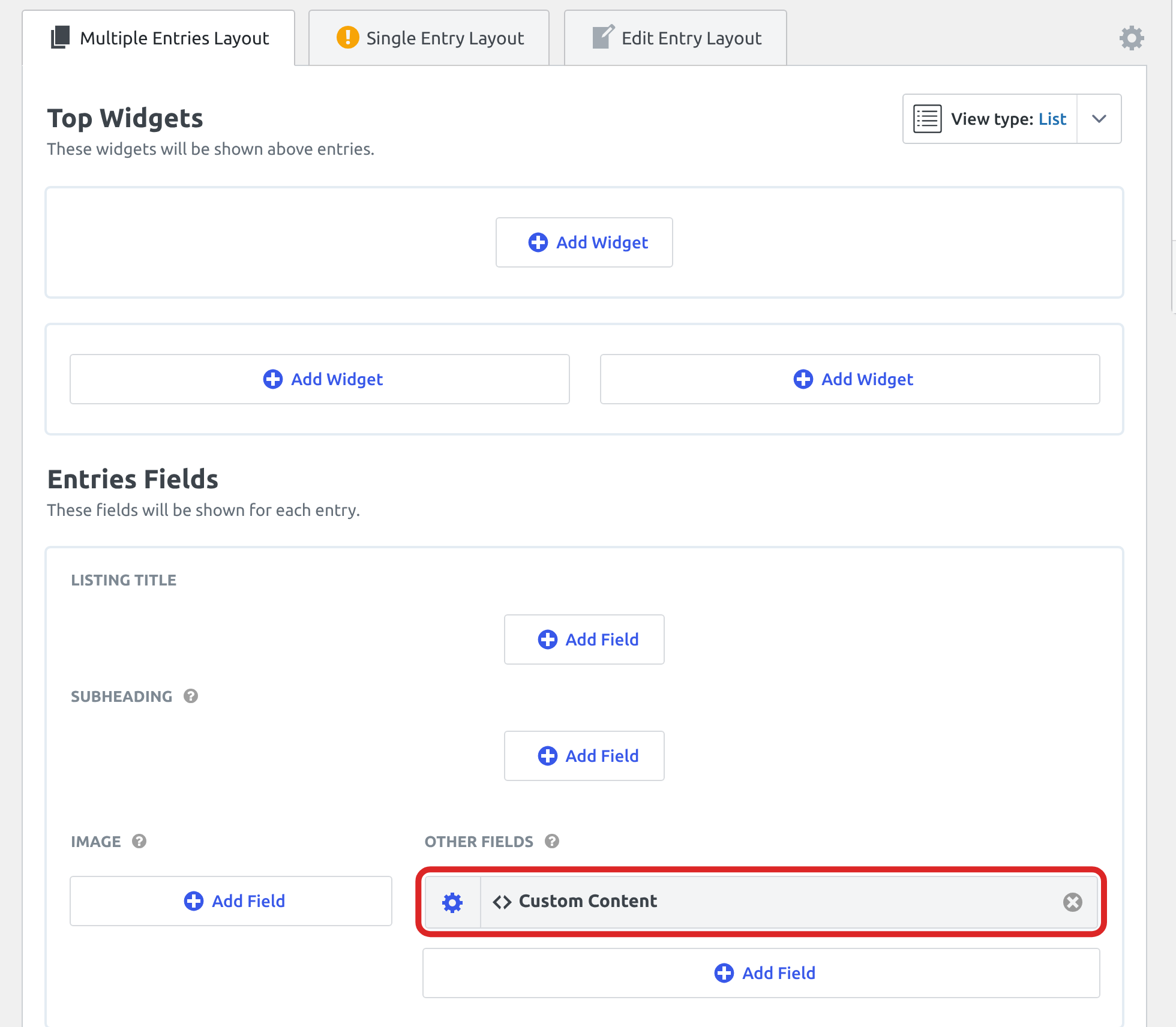Add field under Listing Title
This screenshot has height=1027, width=1176.
tap(584, 639)
